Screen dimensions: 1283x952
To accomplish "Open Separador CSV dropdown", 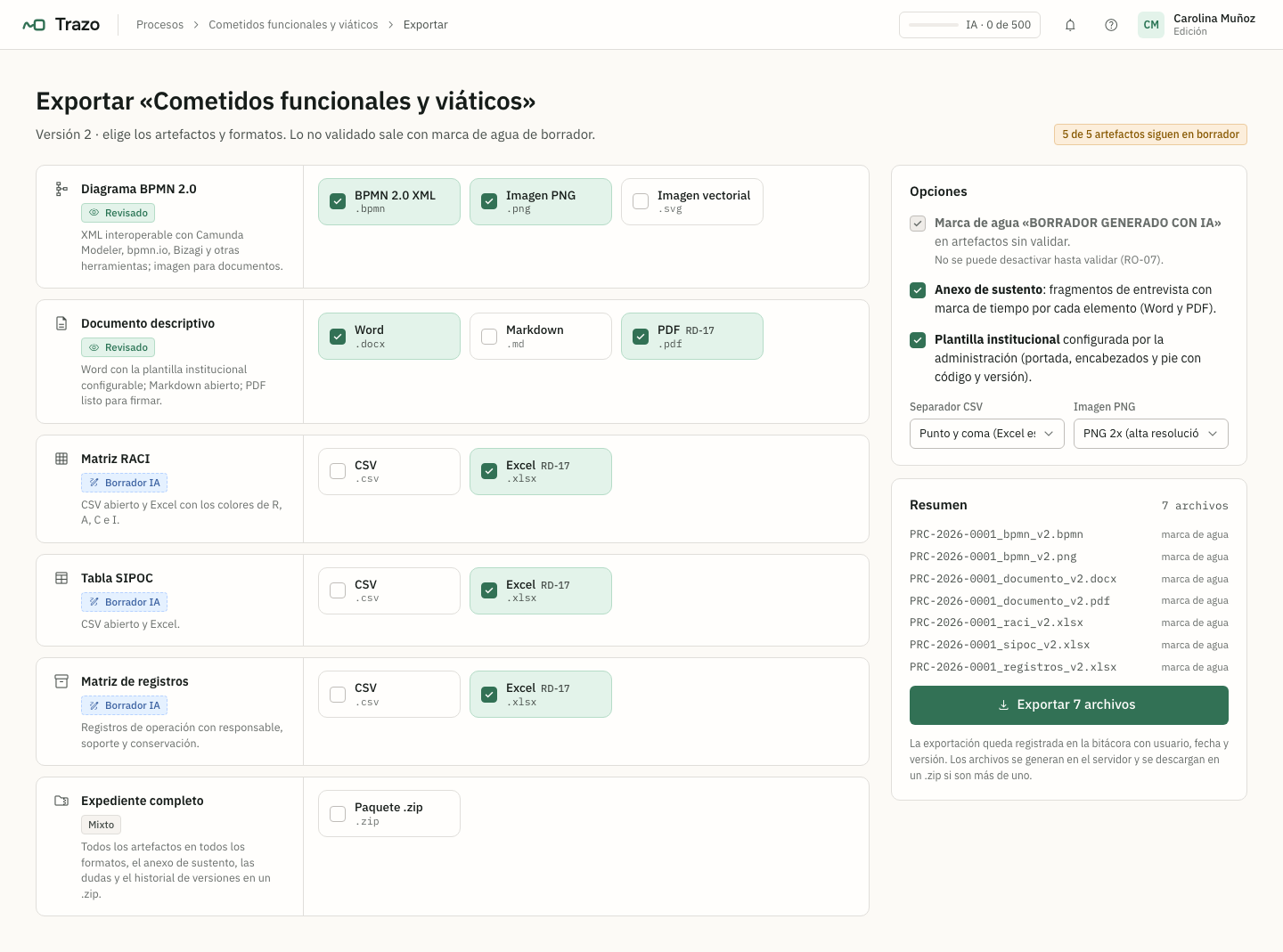I will click(987, 434).
